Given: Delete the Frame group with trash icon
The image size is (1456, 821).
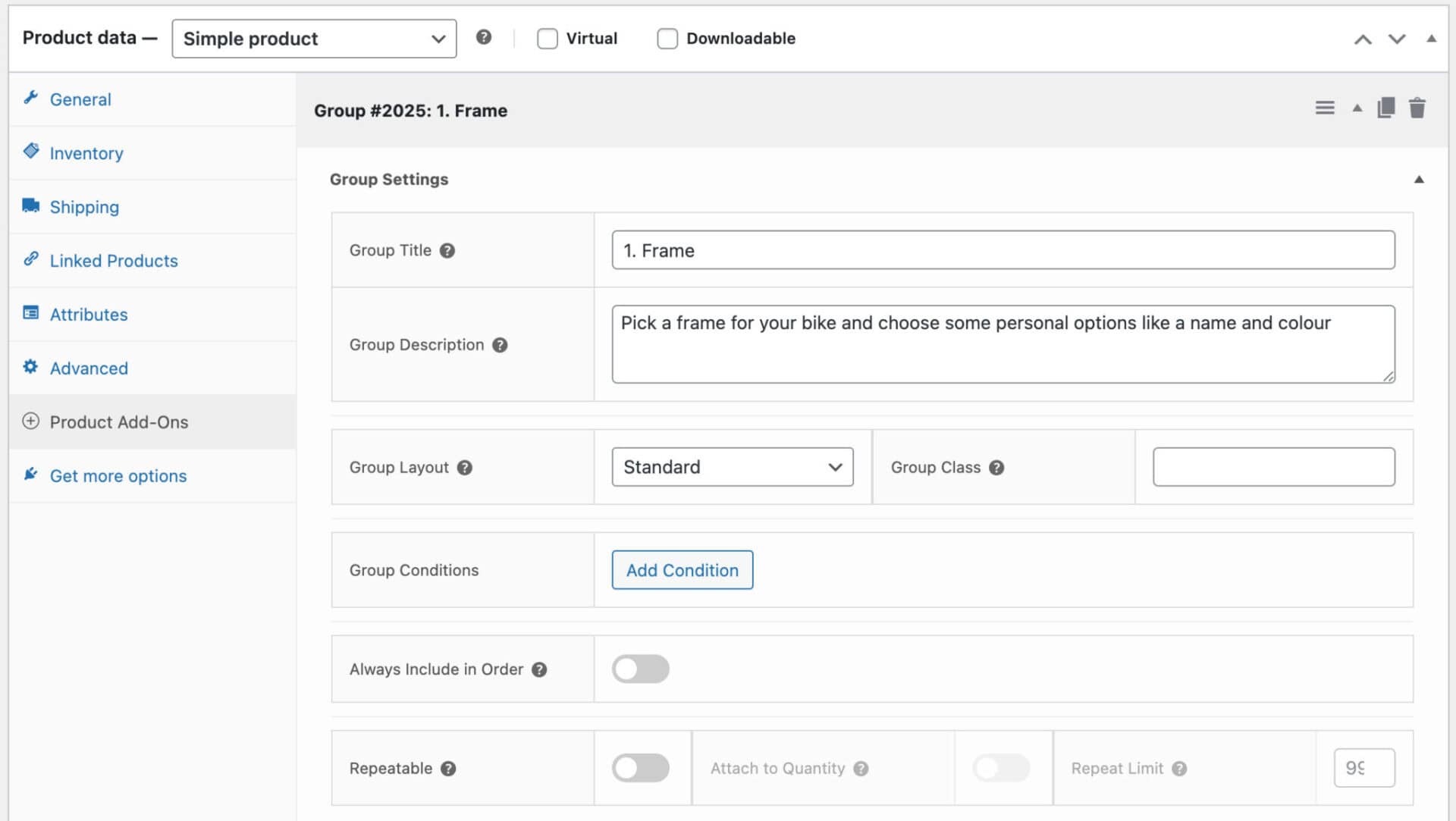Looking at the screenshot, I should [1417, 108].
